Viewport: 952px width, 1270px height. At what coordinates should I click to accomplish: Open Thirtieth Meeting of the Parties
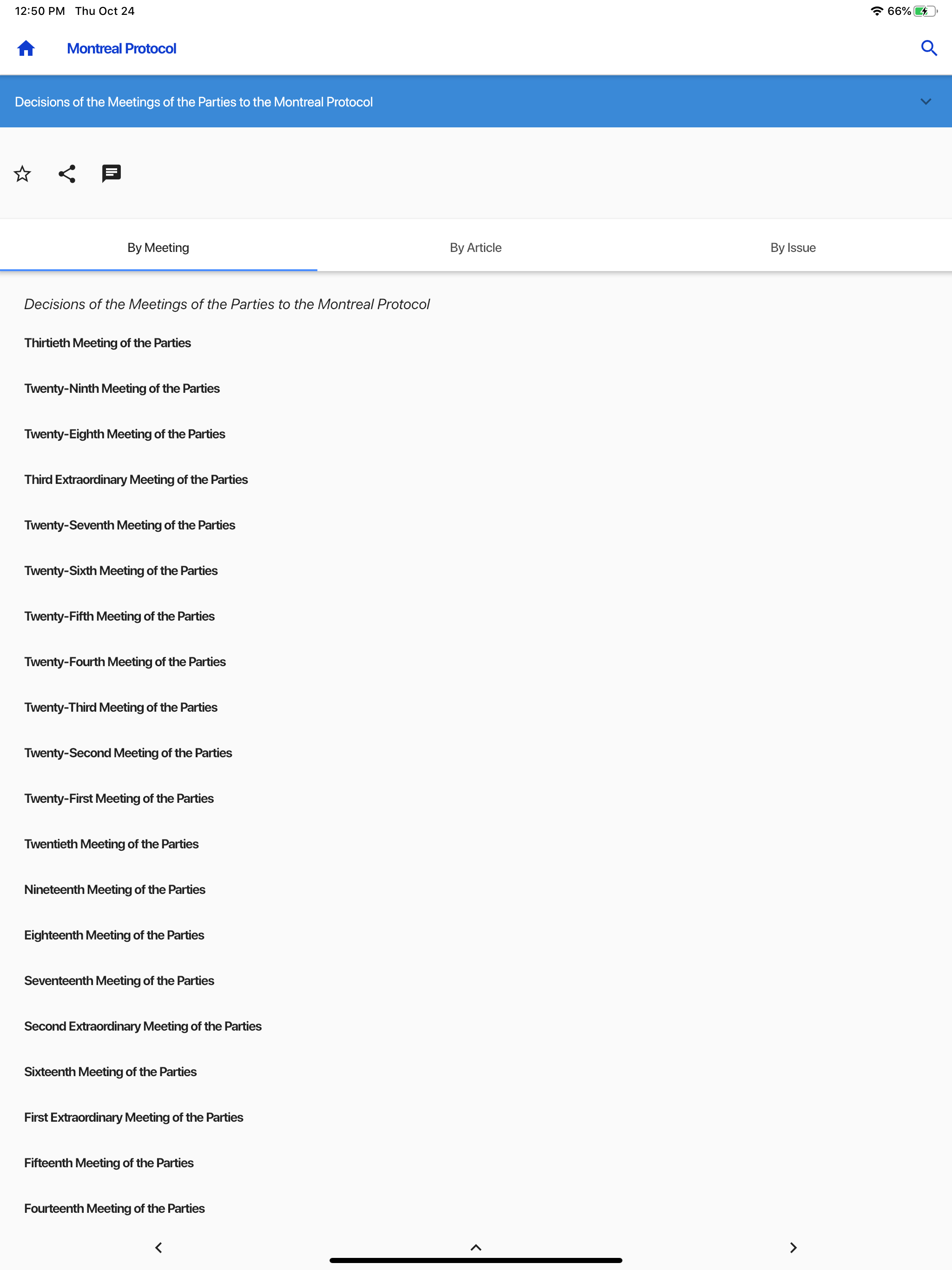[107, 343]
